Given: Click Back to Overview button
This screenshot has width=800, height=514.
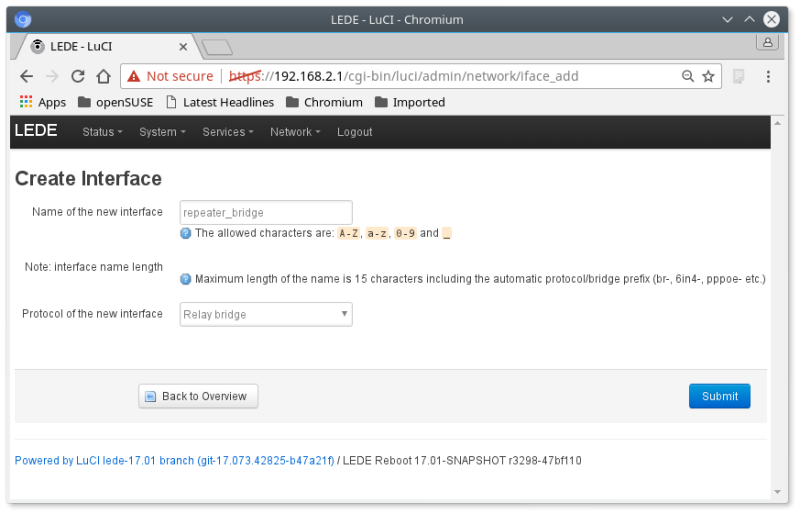Looking at the screenshot, I should [x=198, y=396].
